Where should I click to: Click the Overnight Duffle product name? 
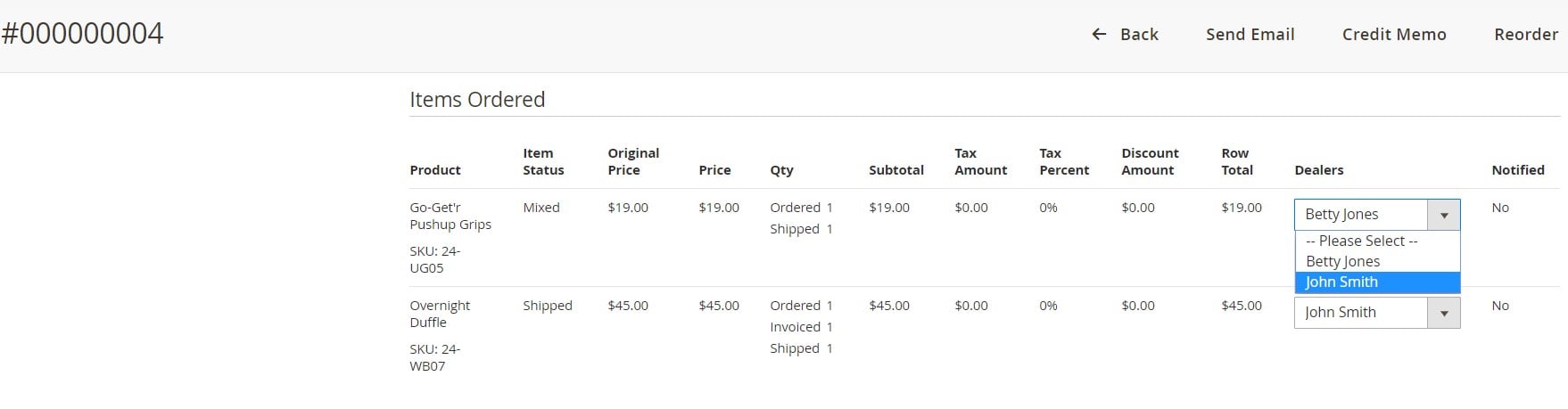point(440,314)
